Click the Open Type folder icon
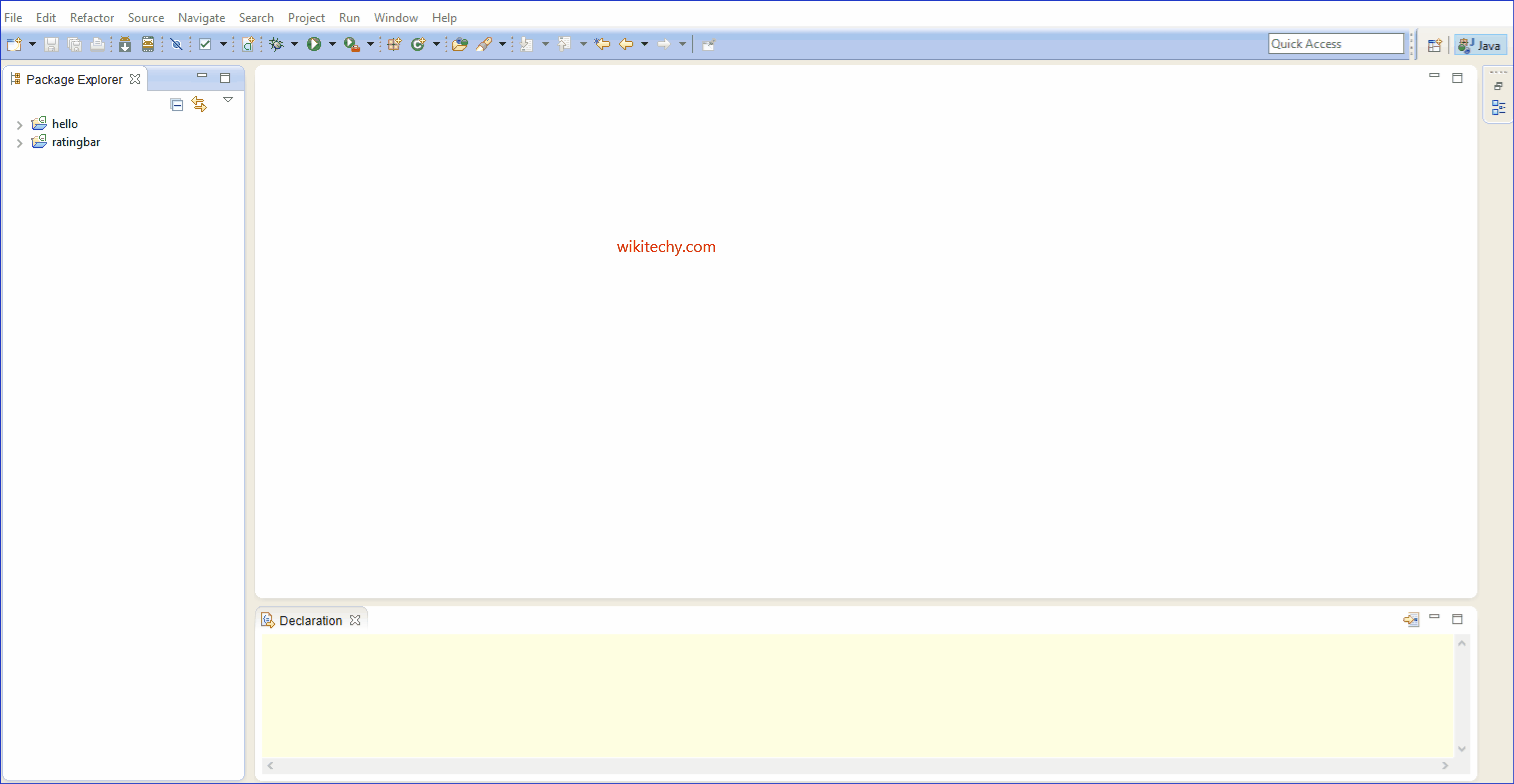Screen dimensions: 1514x784 pyautogui.click(x=459, y=44)
